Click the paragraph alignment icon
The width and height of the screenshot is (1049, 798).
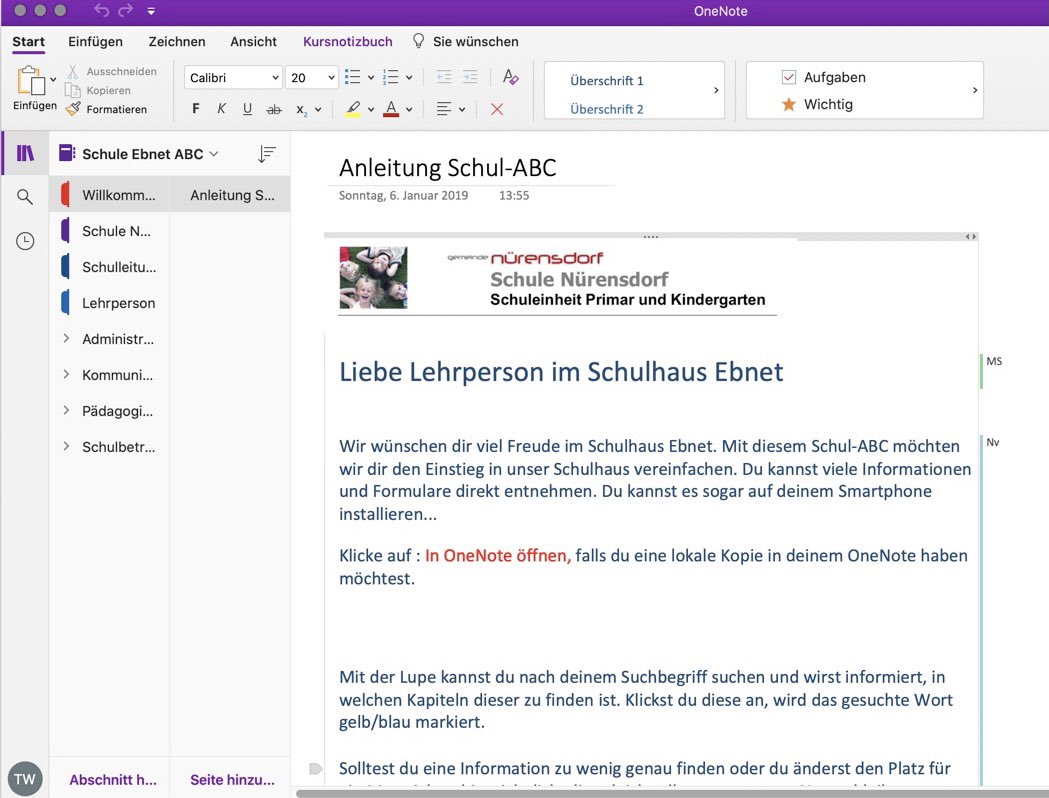coord(444,109)
